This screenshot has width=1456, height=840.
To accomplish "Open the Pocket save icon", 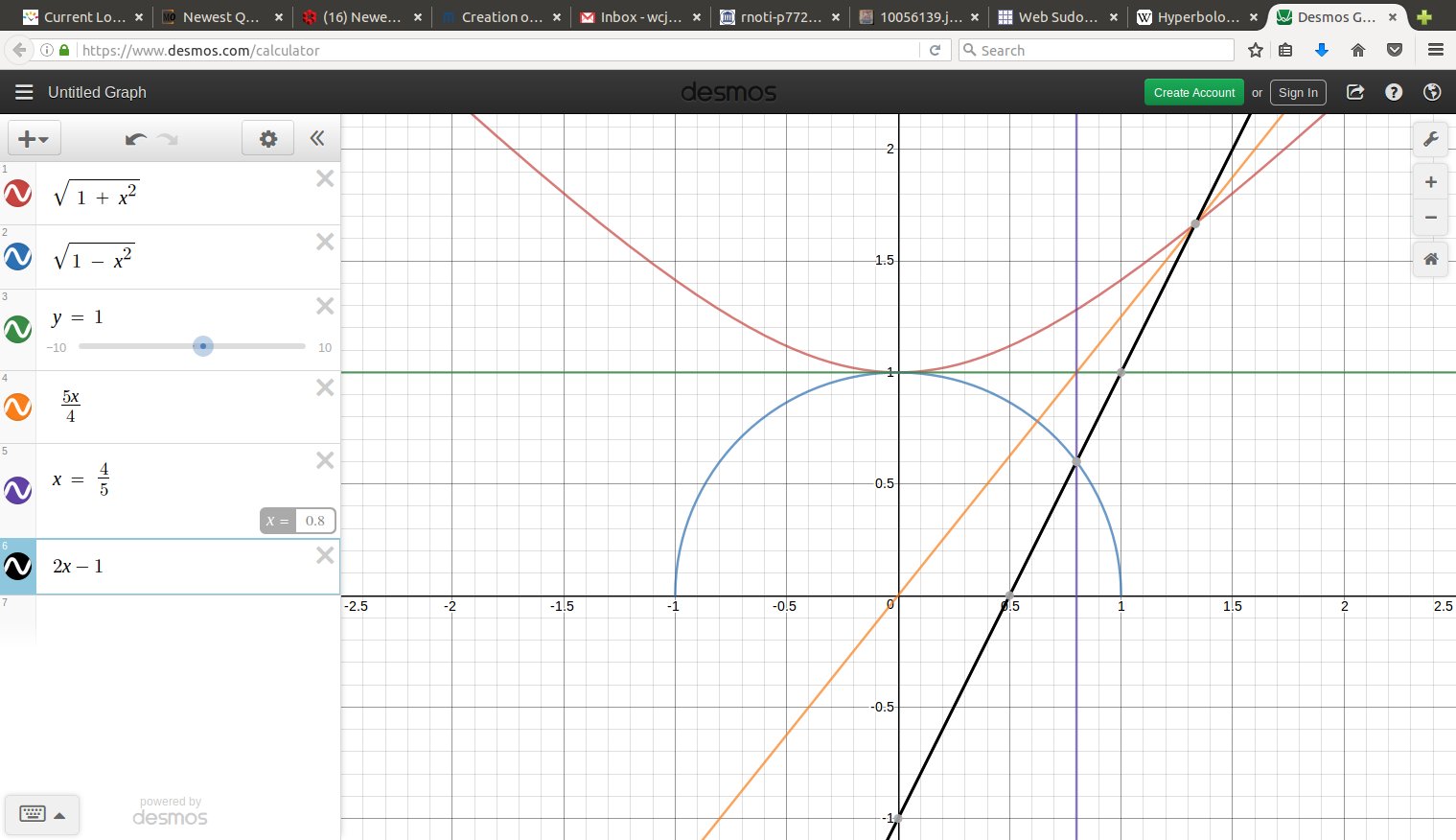I will (1395, 50).
